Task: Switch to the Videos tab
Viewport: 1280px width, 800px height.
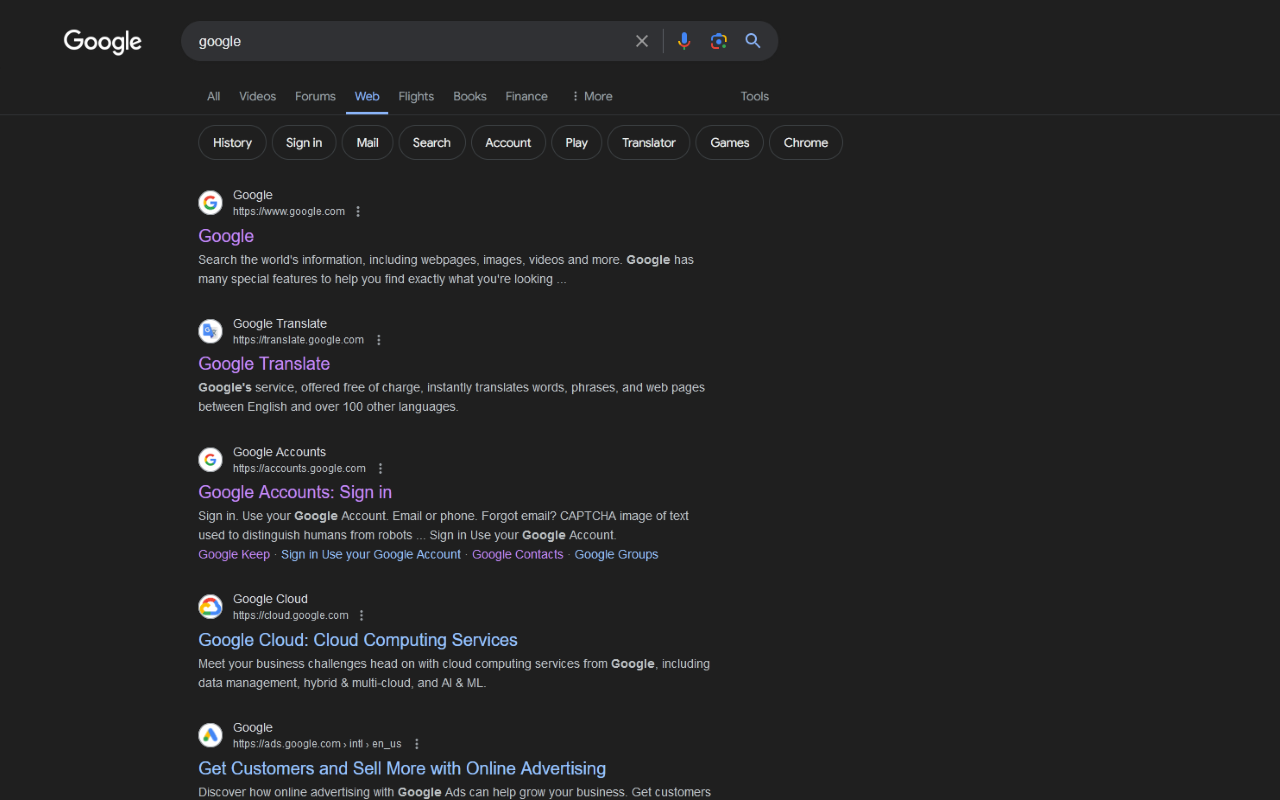Action: (257, 96)
